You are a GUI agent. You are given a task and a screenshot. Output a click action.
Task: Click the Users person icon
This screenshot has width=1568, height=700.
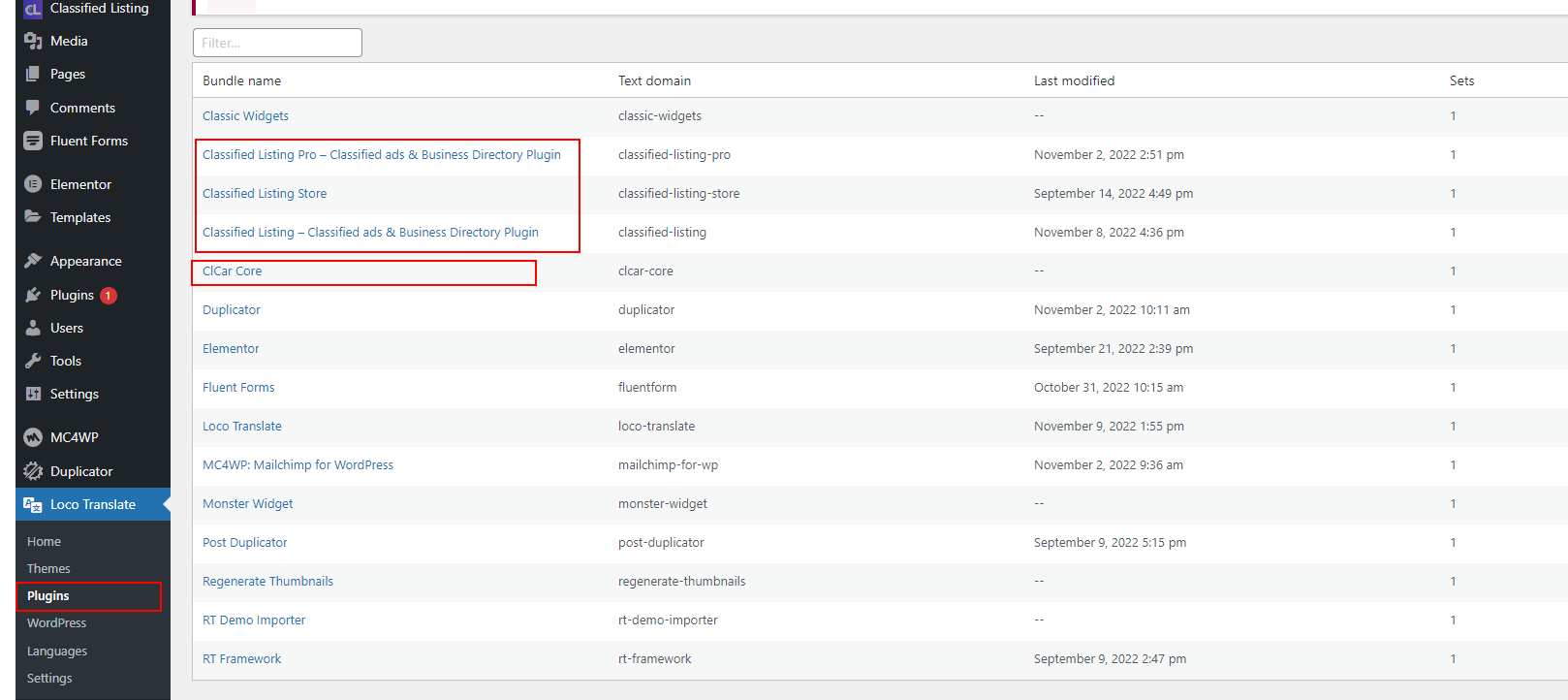tap(33, 328)
